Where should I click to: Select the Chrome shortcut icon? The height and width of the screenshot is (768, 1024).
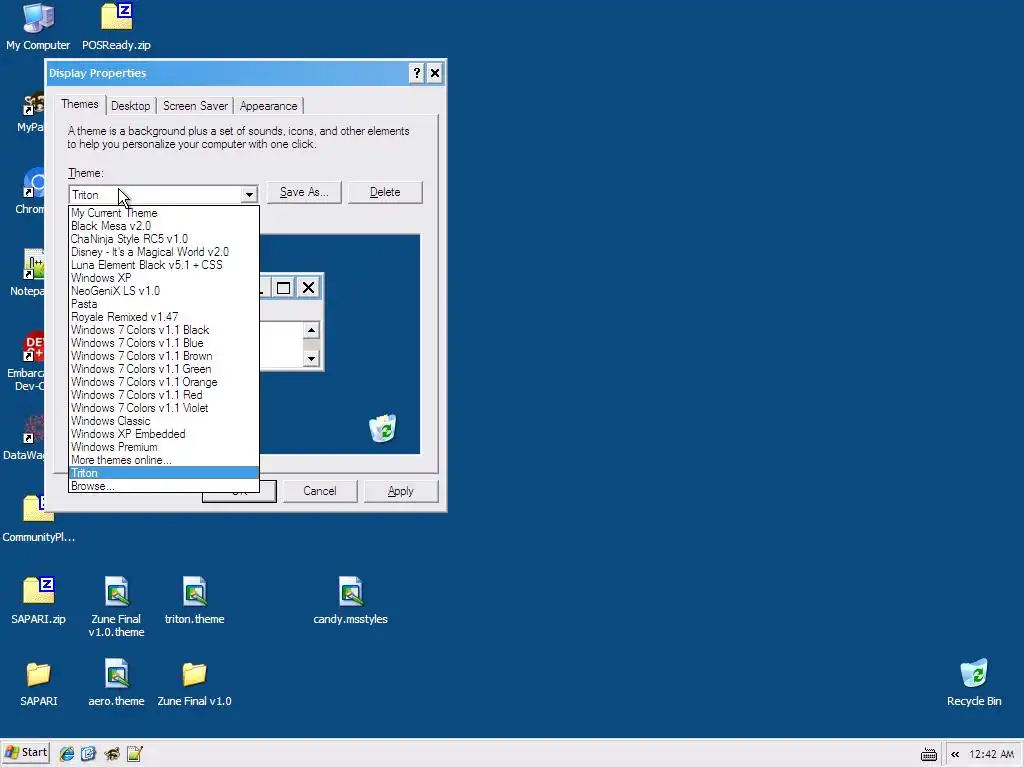tap(30, 191)
